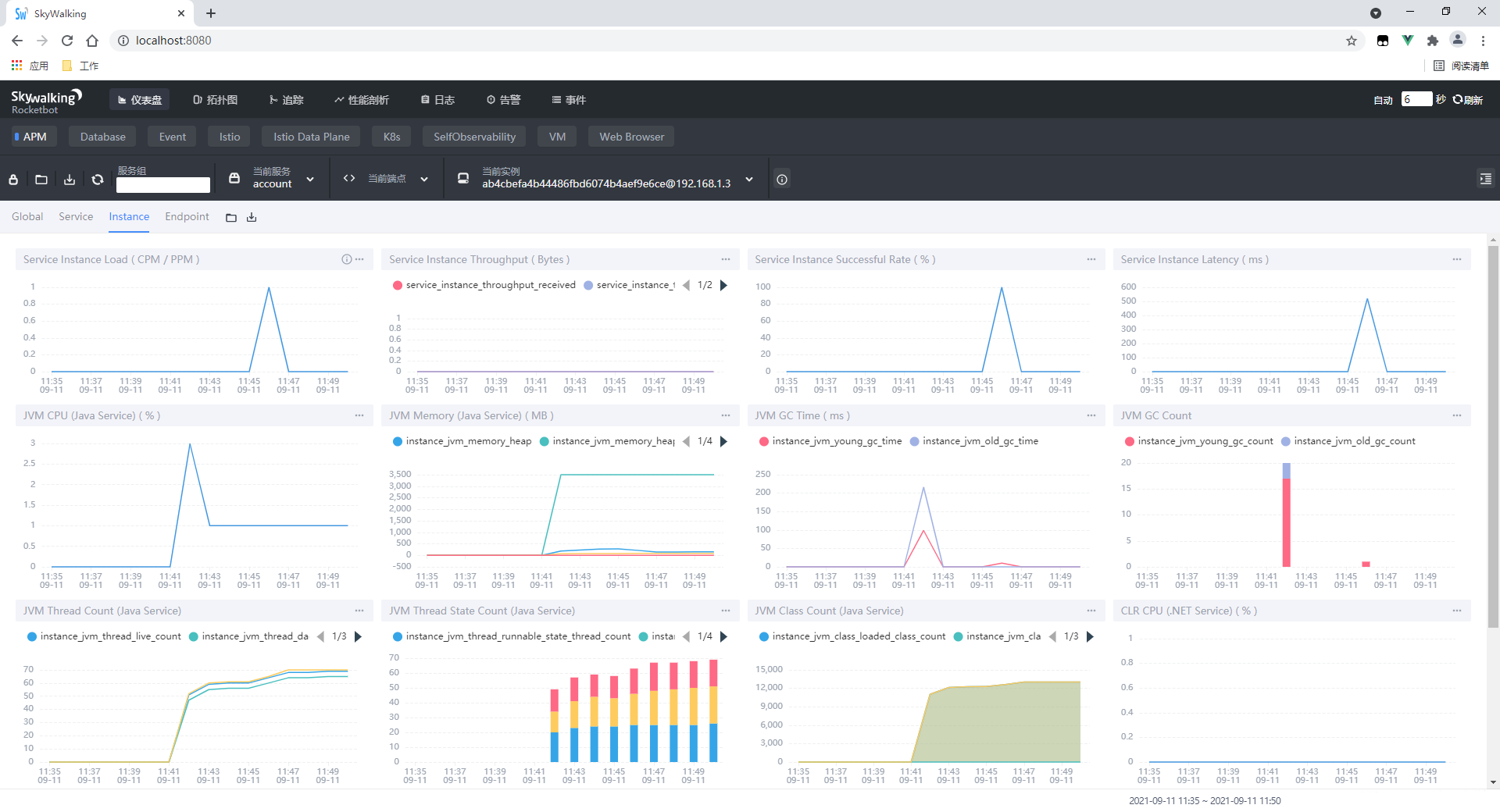Image resolution: width=1500 pixels, height=812 pixels.
Task: Click info icon on Service Instance Load
Action: pyautogui.click(x=346, y=259)
